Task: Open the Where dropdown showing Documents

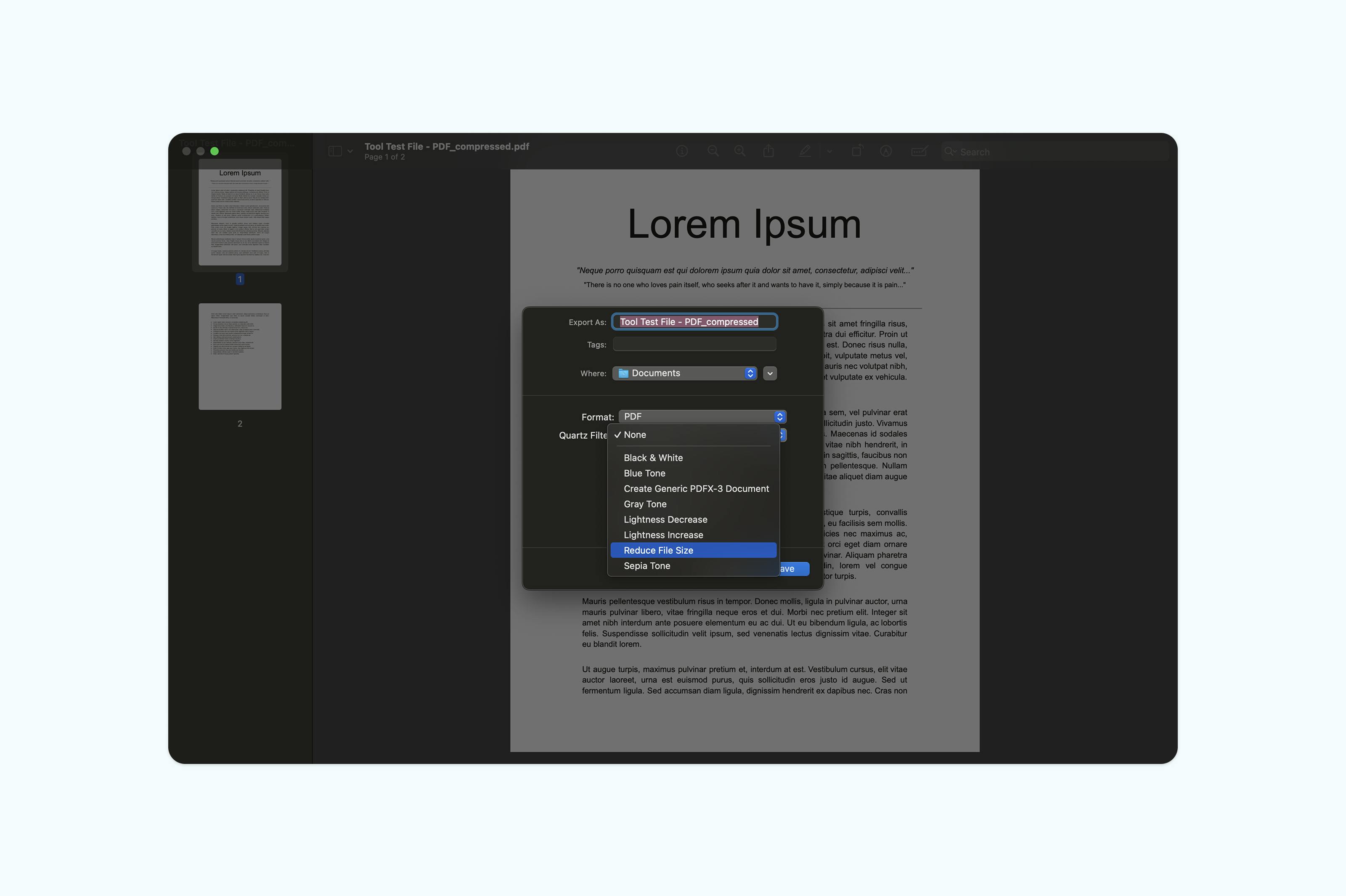Action: pos(684,373)
